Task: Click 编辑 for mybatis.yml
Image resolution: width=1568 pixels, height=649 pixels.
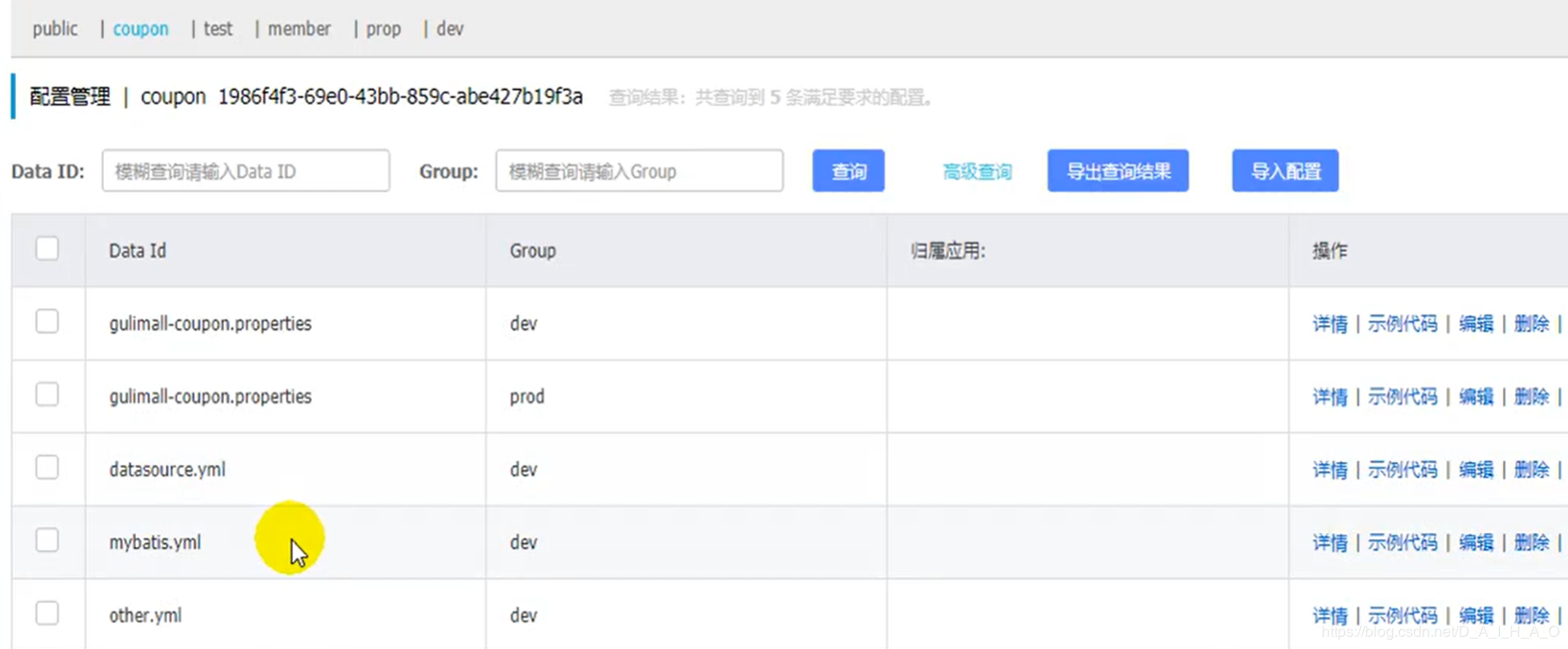Action: pos(1475,542)
